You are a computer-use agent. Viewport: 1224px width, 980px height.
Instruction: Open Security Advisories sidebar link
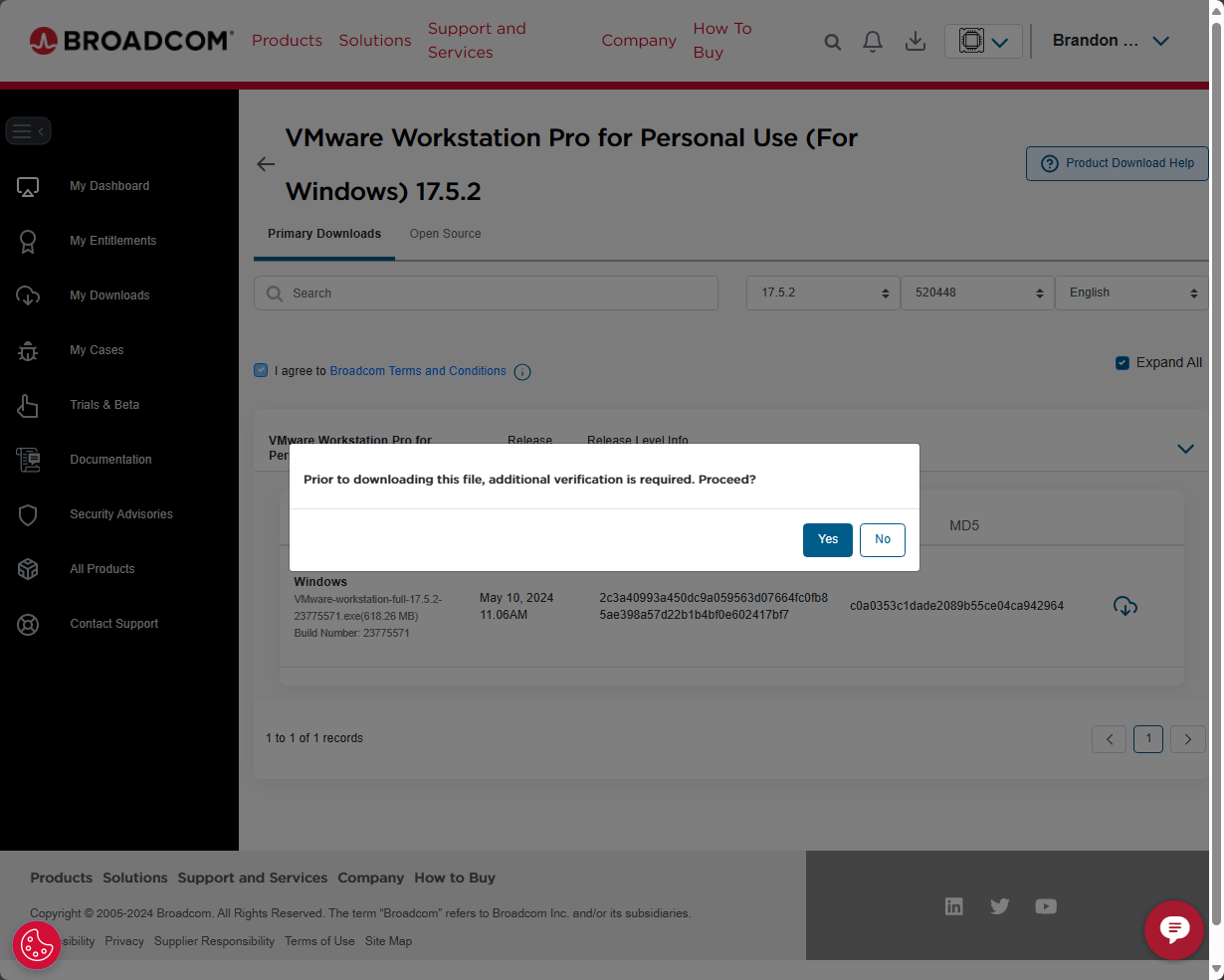pyautogui.click(x=121, y=514)
